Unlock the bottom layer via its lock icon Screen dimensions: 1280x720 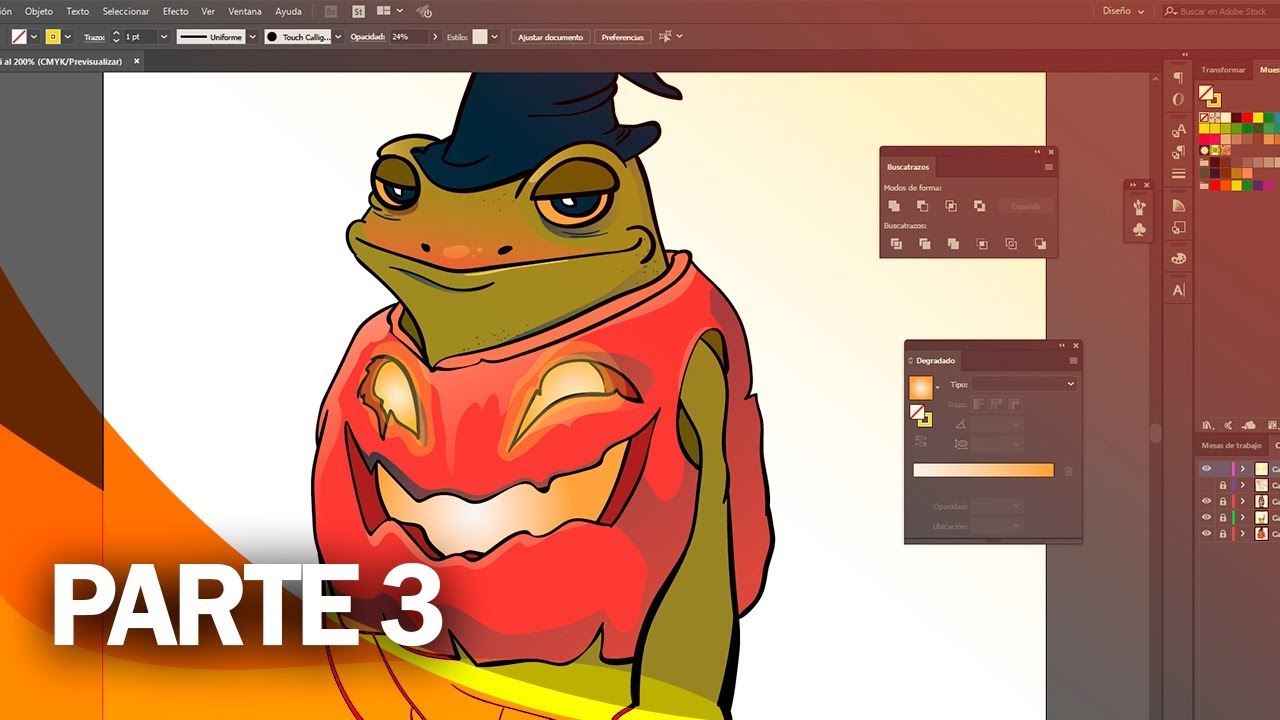[1222, 533]
